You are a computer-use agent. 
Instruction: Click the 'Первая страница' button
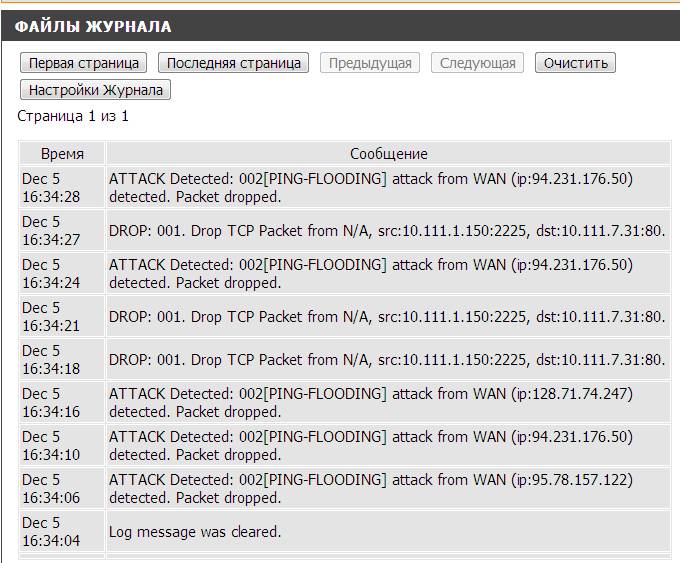84,63
